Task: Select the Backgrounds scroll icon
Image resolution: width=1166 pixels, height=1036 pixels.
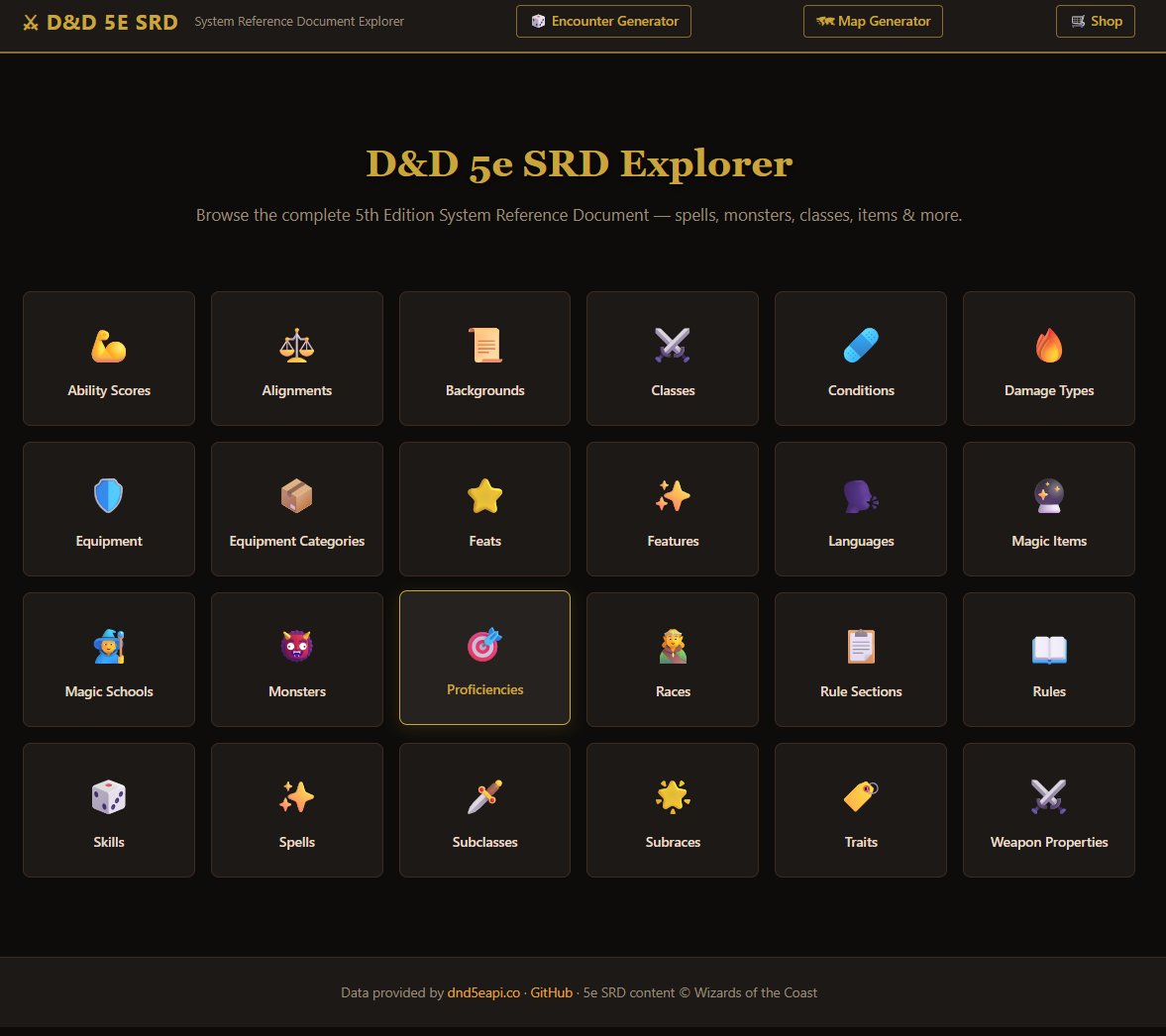Action: (484, 346)
